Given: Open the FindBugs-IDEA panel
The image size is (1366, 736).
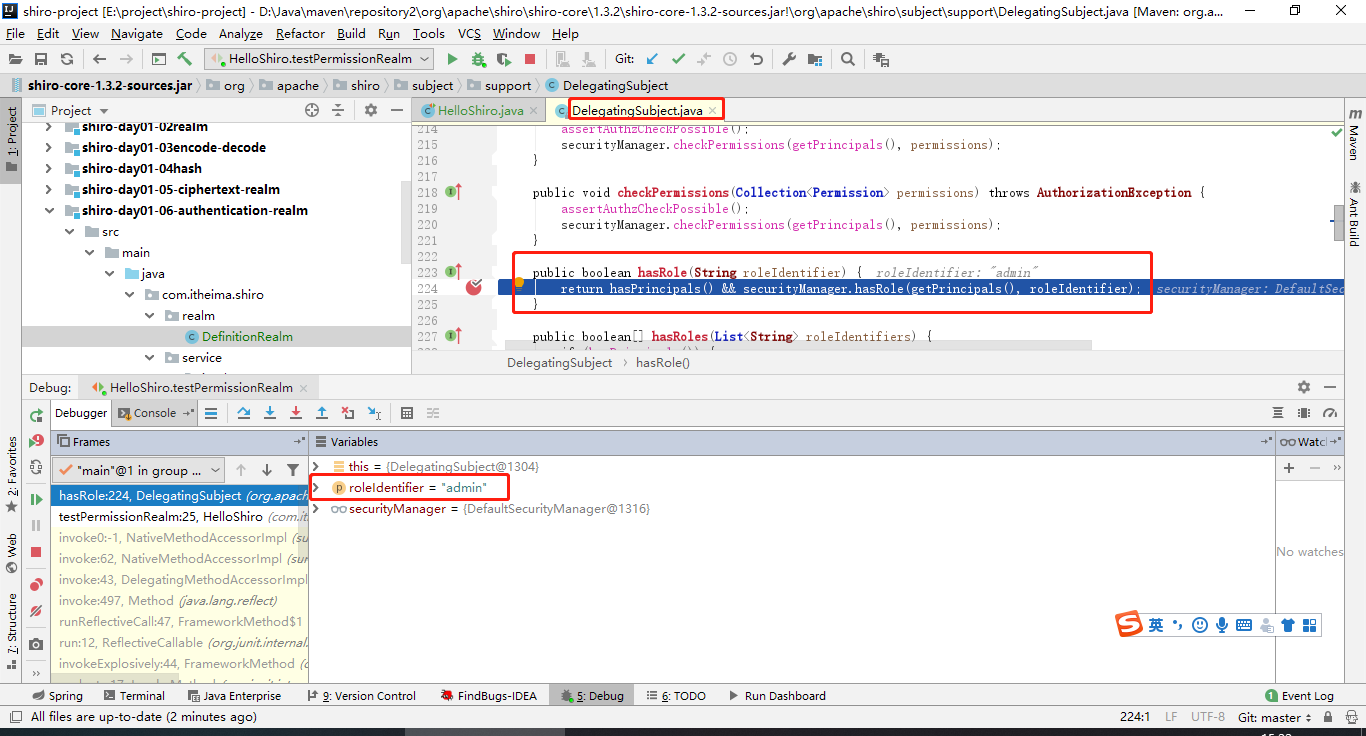Looking at the screenshot, I should tap(489, 696).
